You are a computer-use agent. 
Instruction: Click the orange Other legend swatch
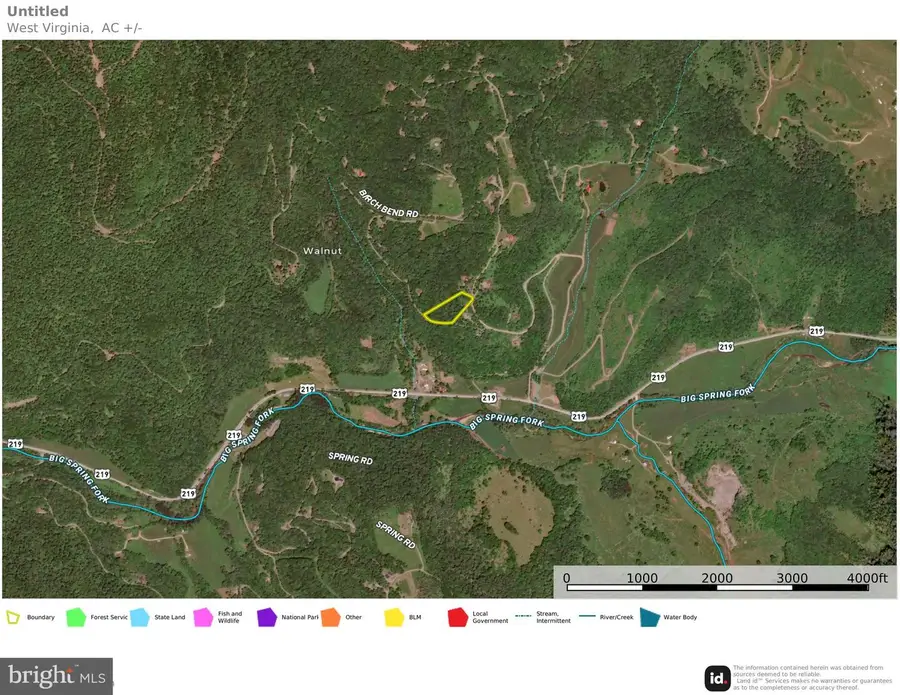[331, 618]
